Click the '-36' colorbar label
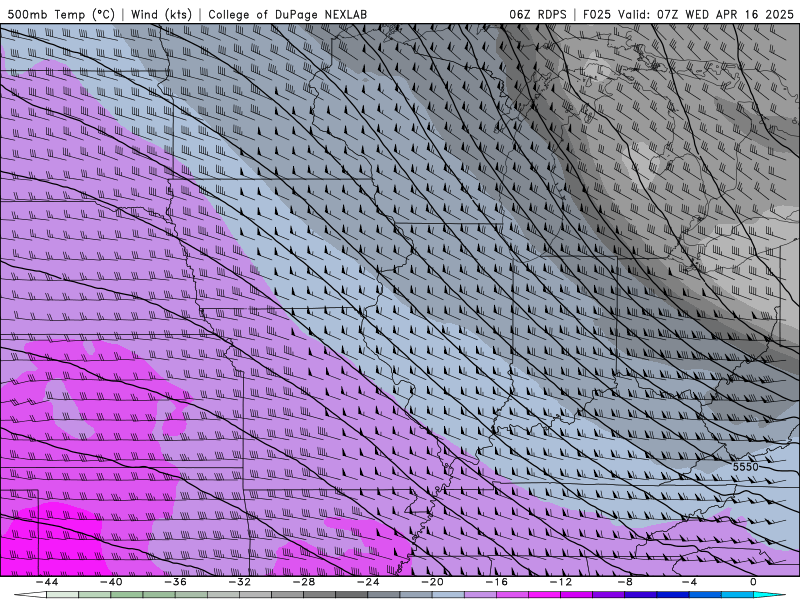 click(175, 582)
